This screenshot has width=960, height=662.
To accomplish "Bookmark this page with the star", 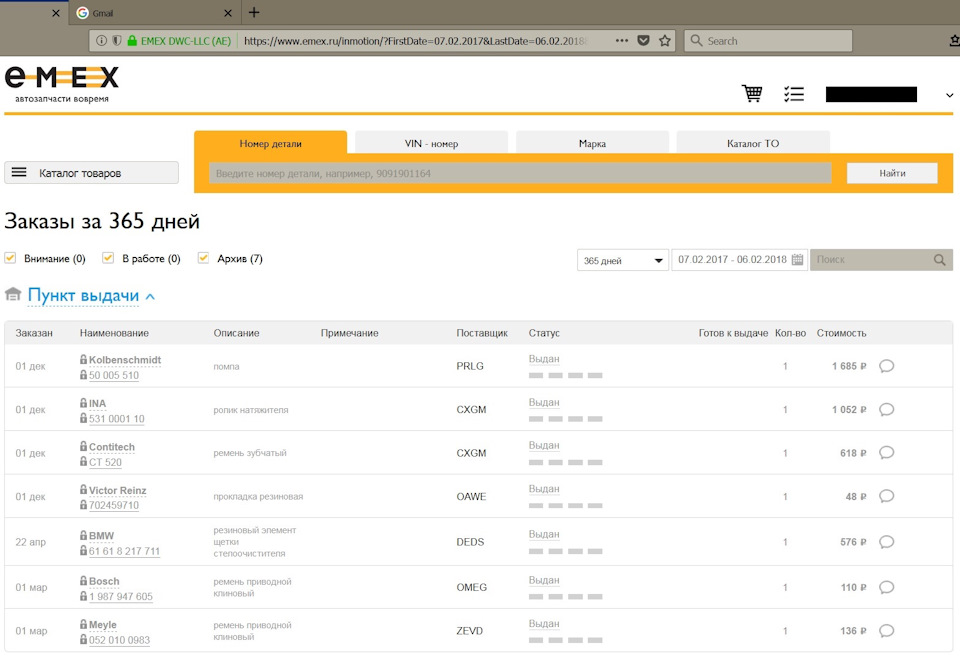I will 664,40.
